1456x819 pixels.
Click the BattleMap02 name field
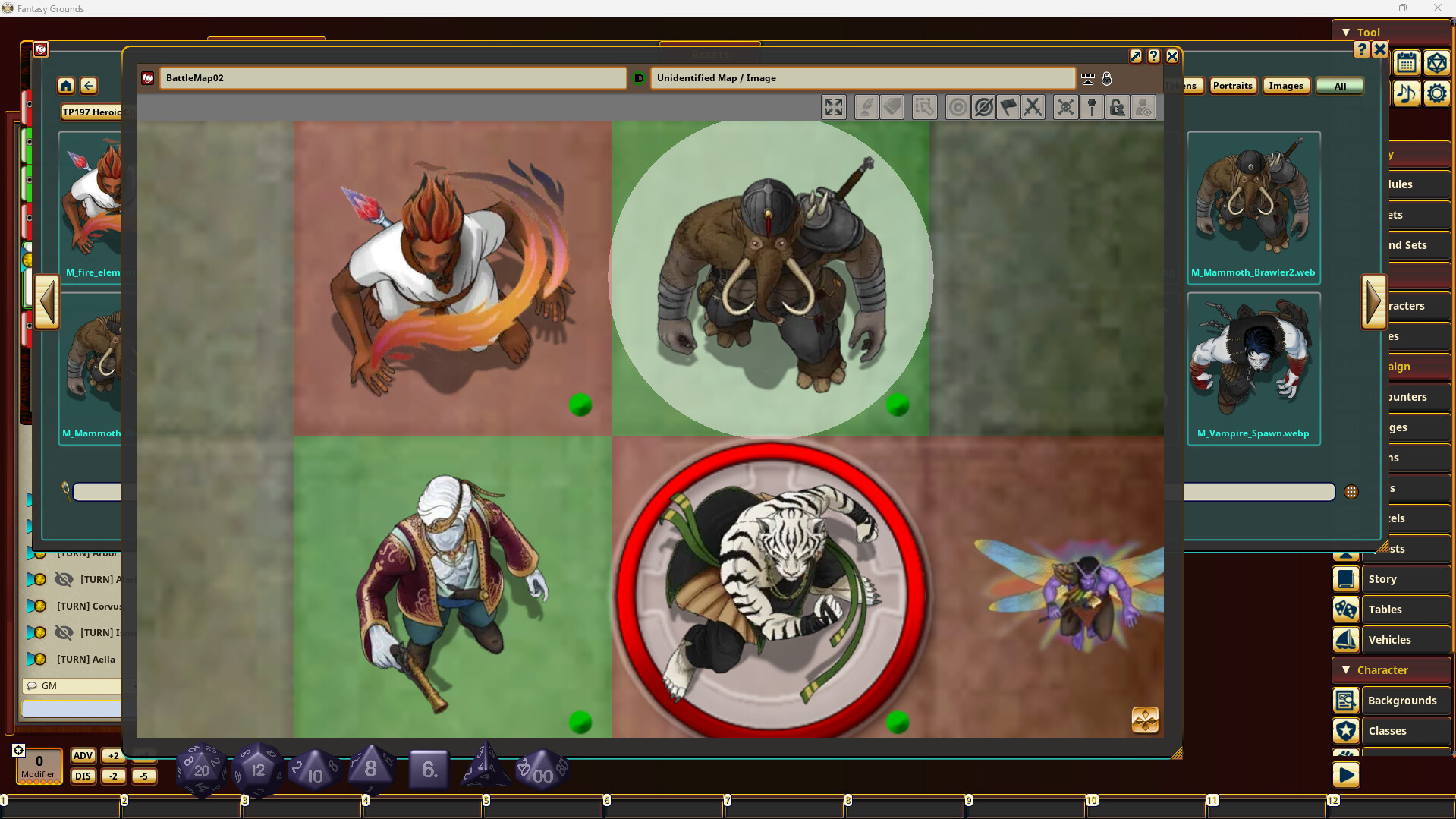point(393,78)
